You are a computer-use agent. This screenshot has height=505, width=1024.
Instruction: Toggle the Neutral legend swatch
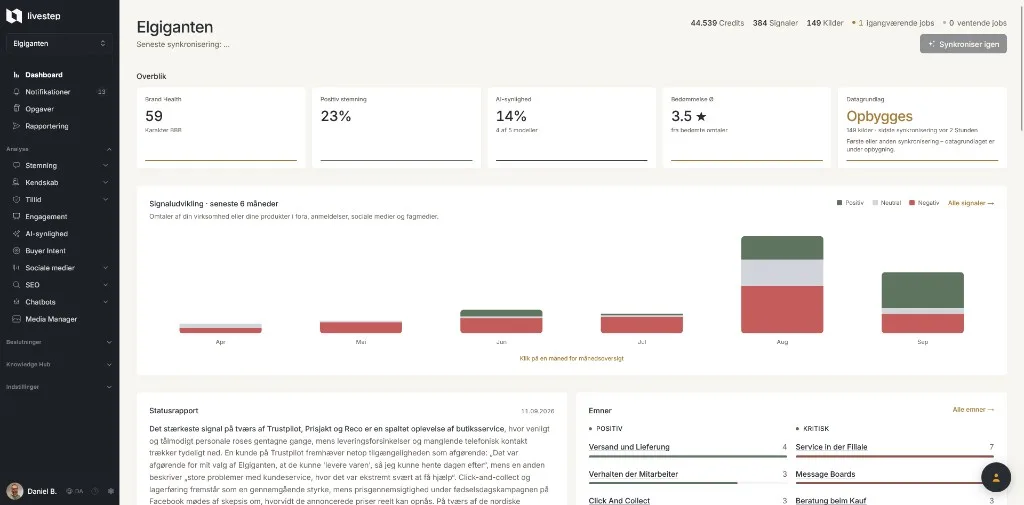click(876, 203)
